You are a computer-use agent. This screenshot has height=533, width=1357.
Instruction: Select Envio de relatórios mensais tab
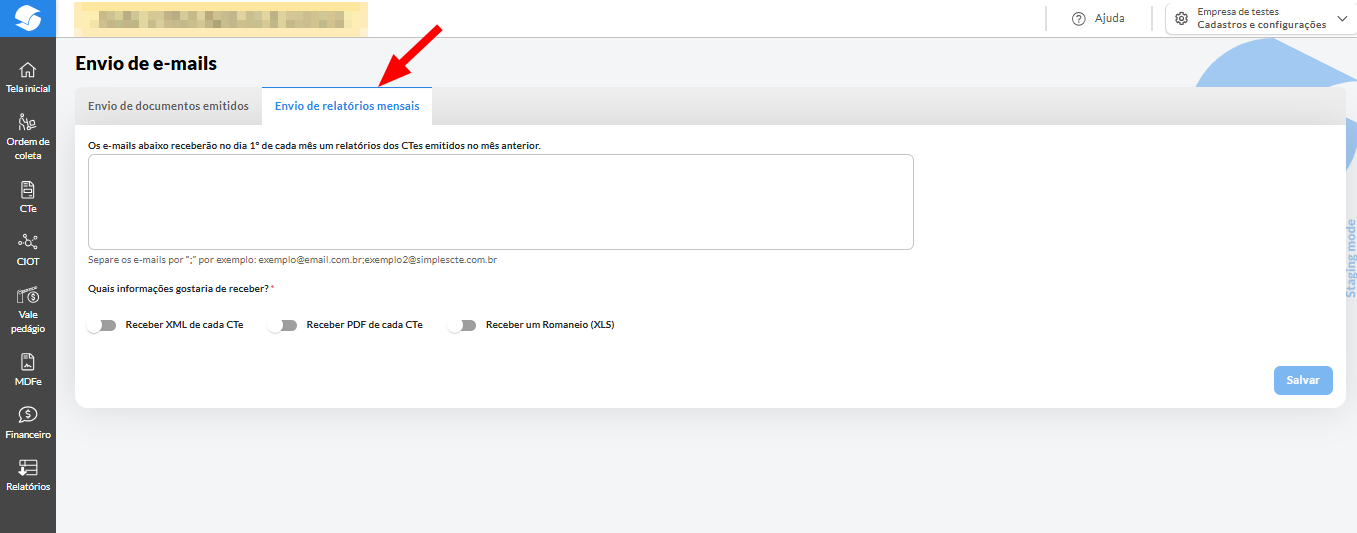(347, 106)
